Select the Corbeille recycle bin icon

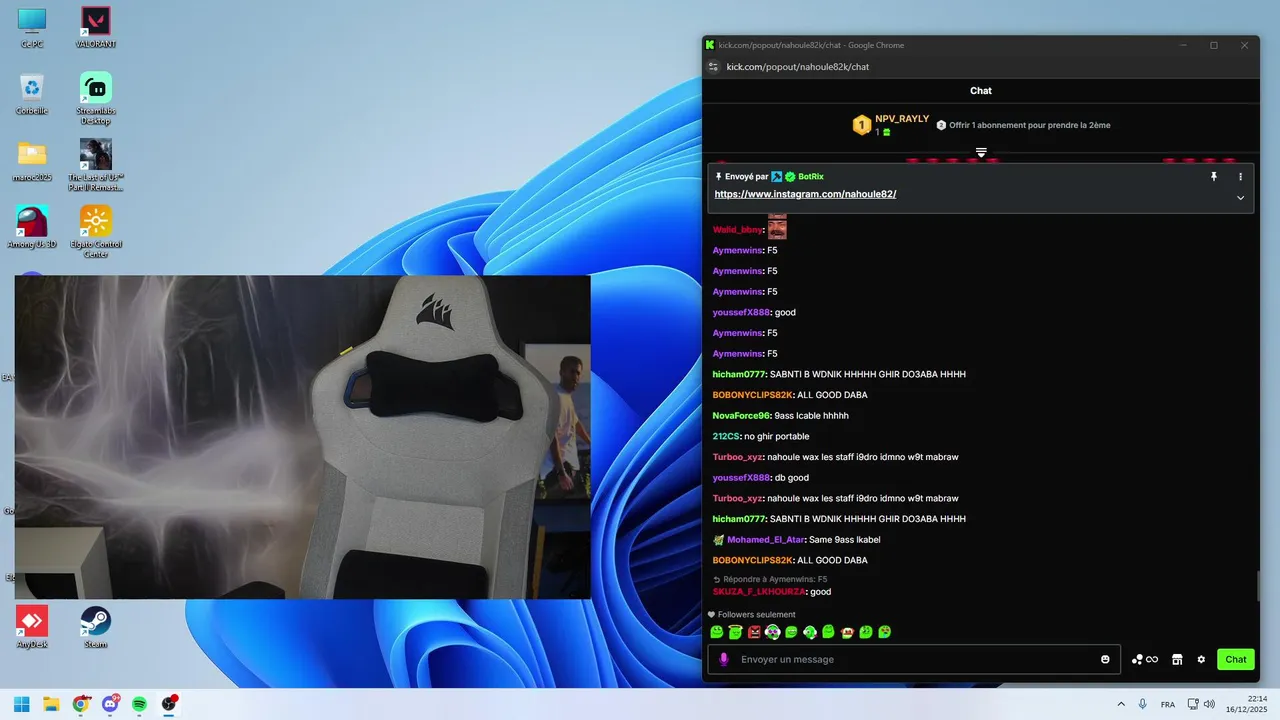click(32, 93)
